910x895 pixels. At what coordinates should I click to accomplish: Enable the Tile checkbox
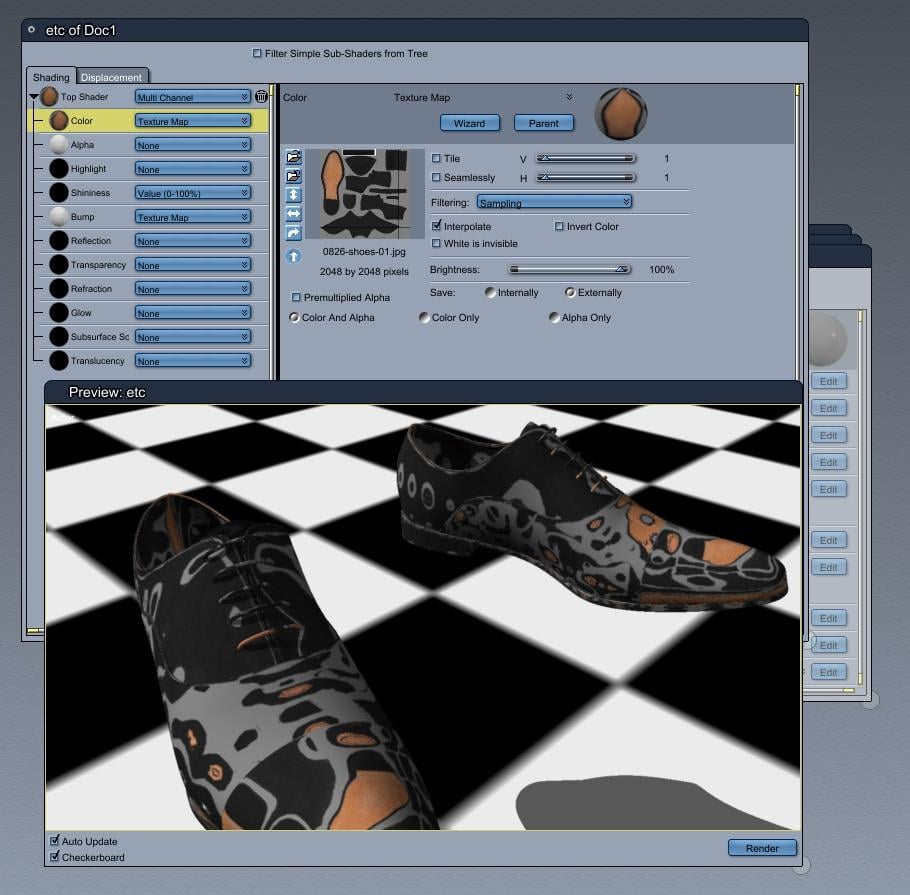click(x=436, y=158)
